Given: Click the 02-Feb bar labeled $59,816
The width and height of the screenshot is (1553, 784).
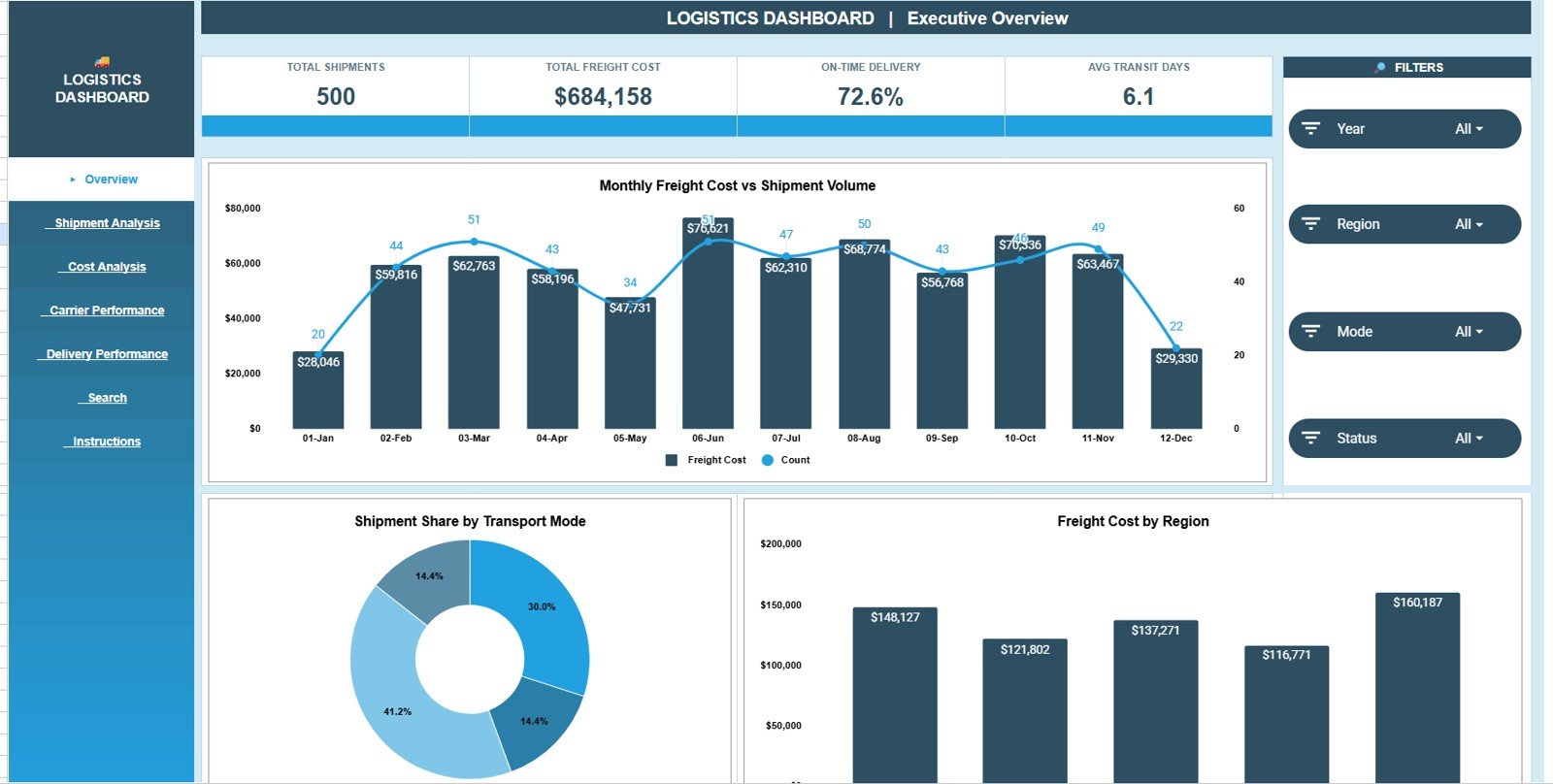Looking at the screenshot, I should click(396, 346).
